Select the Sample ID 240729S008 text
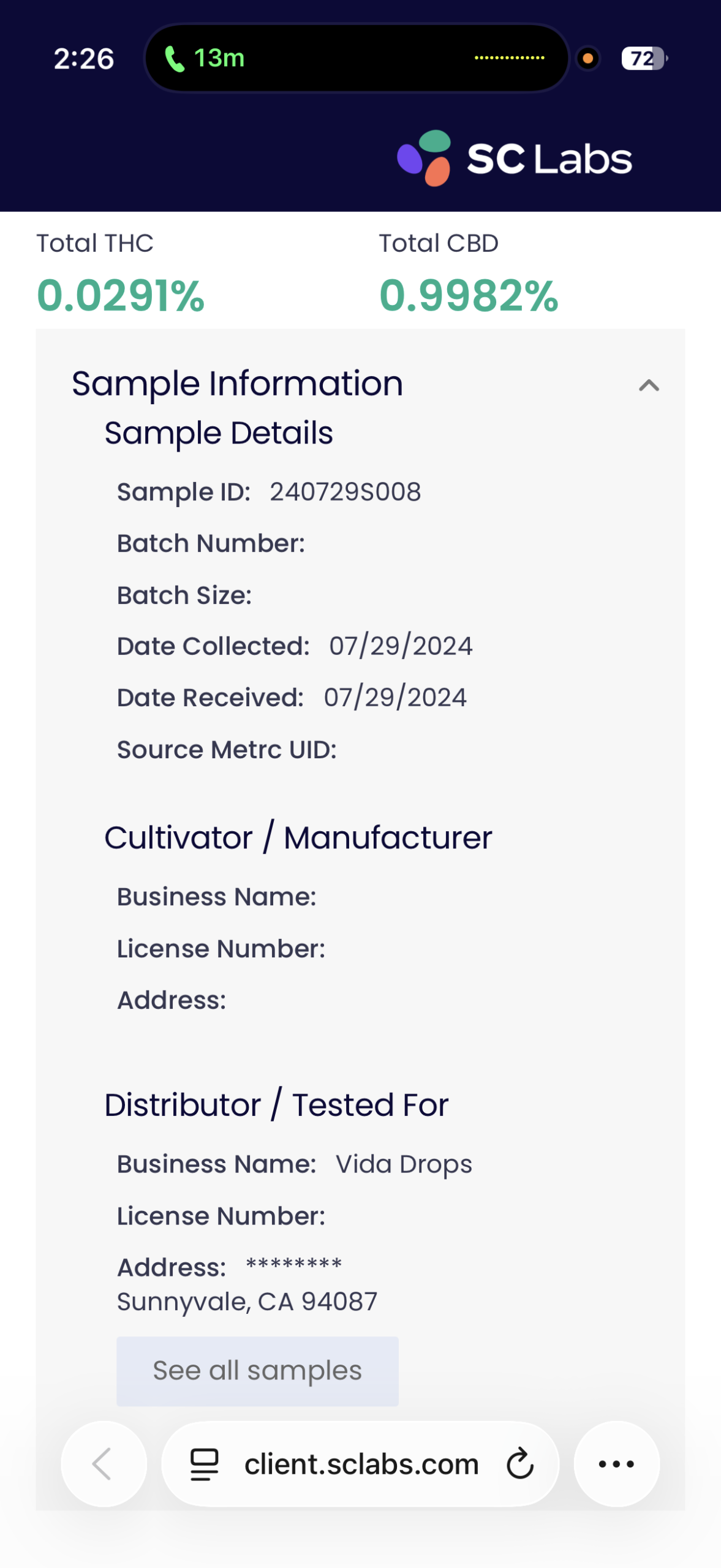Image resolution: width=721 pixels, height=1568 pixels. (345, 492)
